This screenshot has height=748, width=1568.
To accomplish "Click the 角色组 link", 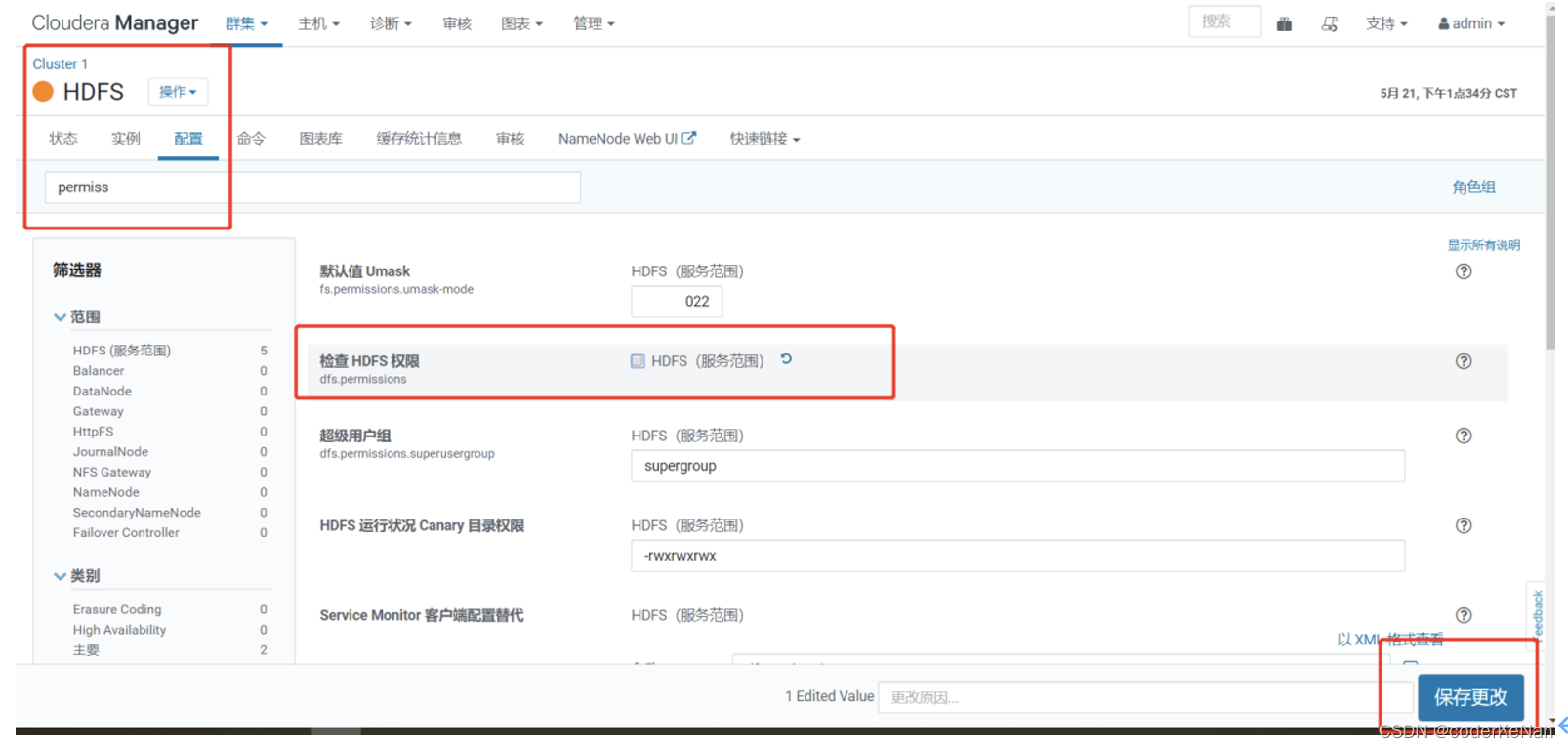I will click(1473, 187).
